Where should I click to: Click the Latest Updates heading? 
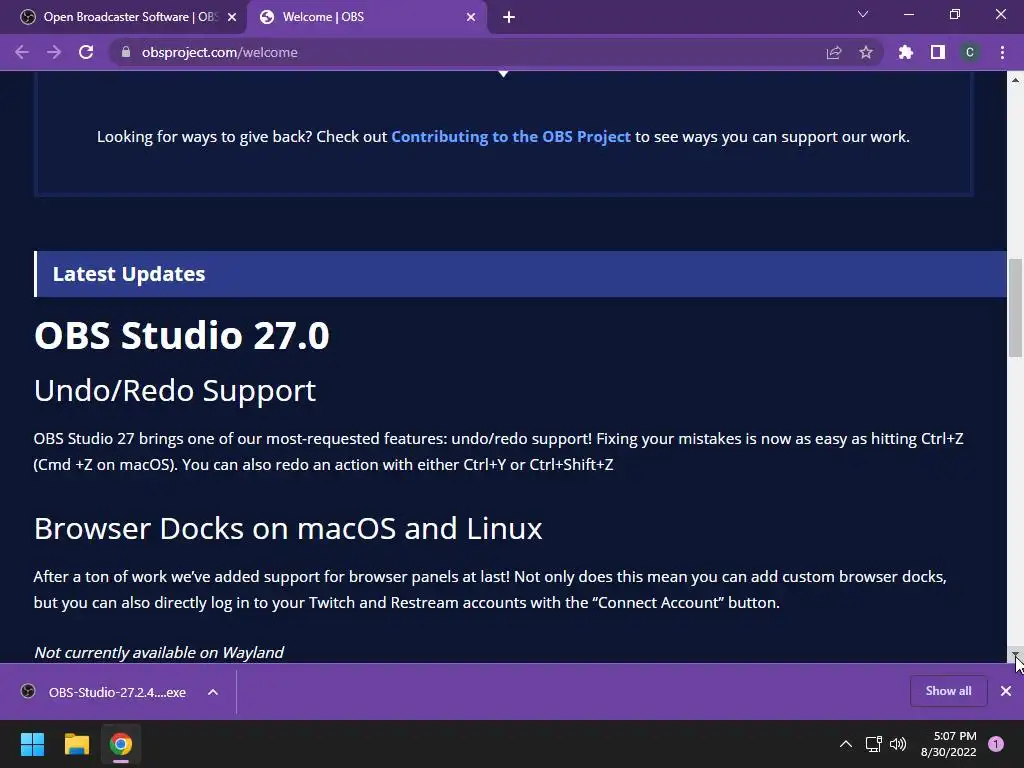(129, 274)
